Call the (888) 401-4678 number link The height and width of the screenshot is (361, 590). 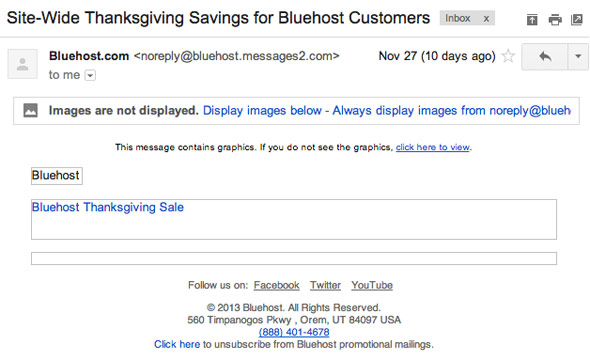click(x=294, y=332)
